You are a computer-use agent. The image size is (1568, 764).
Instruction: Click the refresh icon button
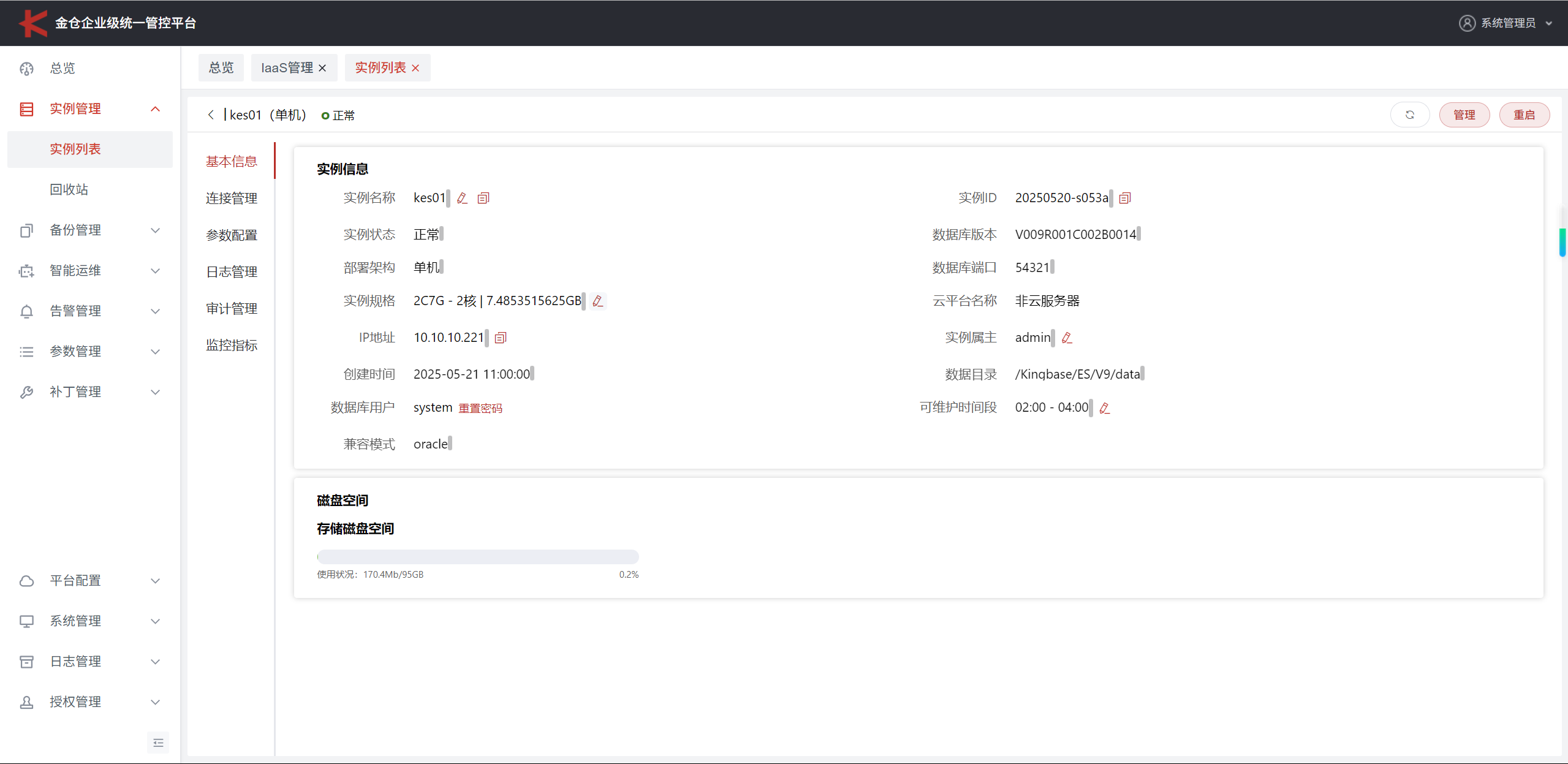click(1410, 115)
